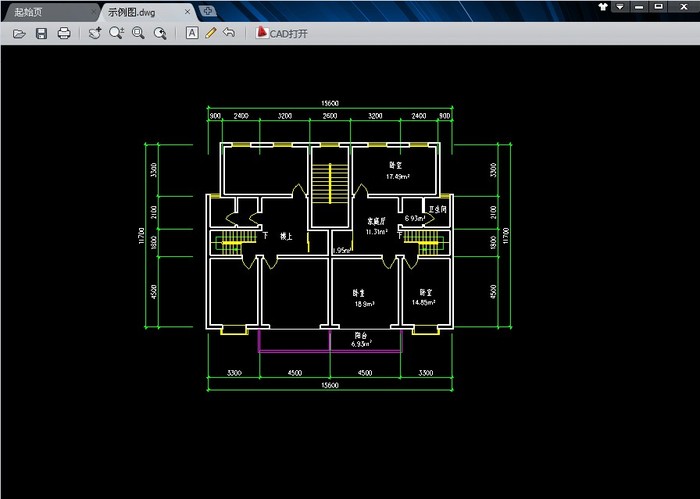Select the zoom window magnifier tool

click(138, 33)
